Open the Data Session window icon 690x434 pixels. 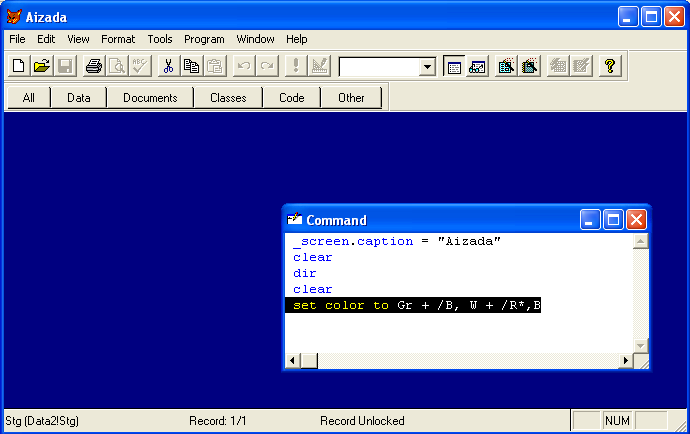click(477, 66)
